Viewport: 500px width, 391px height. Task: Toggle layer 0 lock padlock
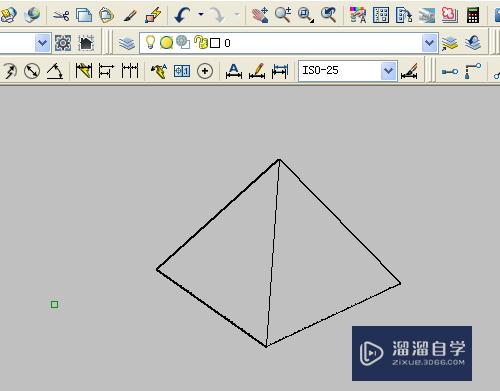pos(201,42)
